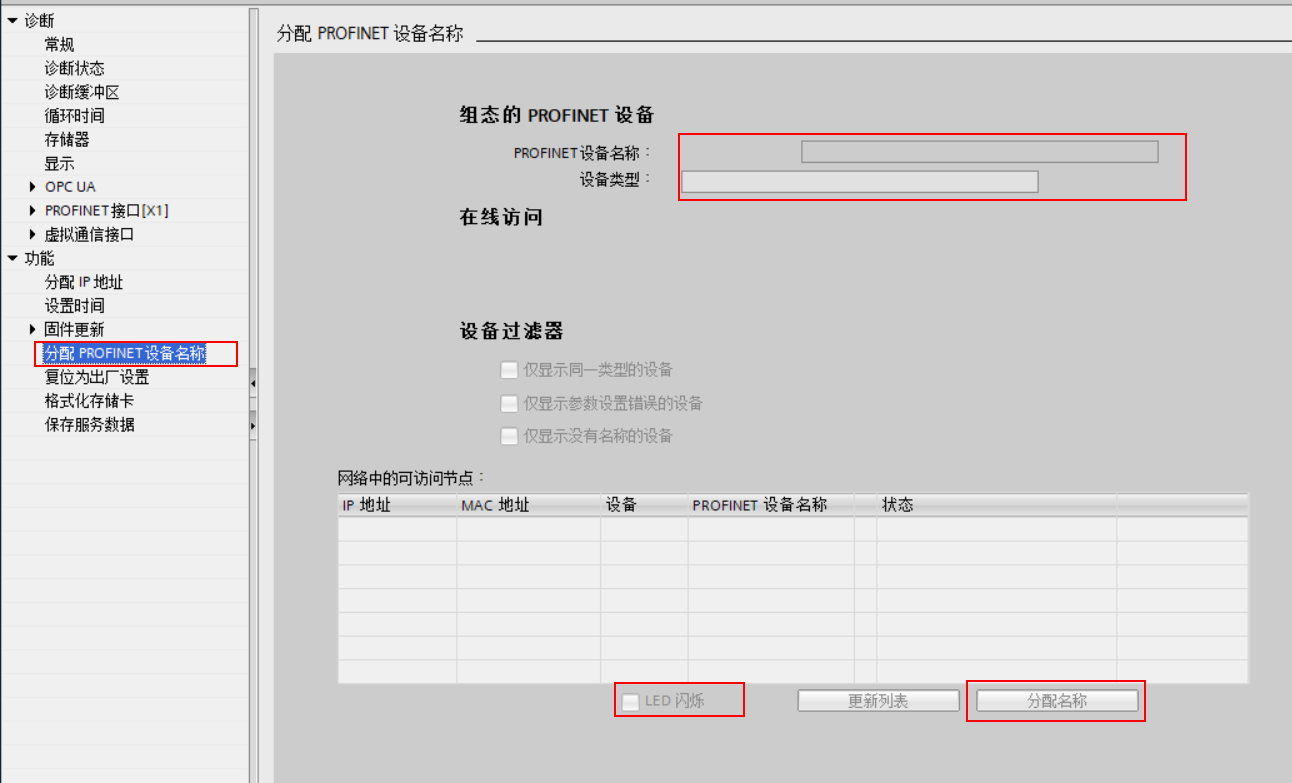This screenshot has height=783, width=1292.
Task: Enable the 仅显示没有名称的设备 filter
Action: point(509,436)
